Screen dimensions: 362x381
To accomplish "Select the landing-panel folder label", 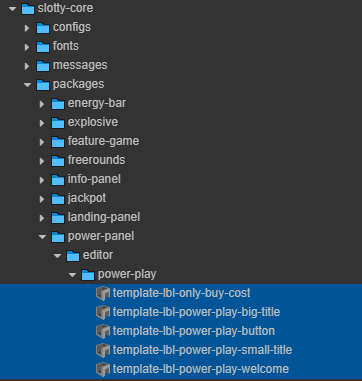I will pos(104,217).
